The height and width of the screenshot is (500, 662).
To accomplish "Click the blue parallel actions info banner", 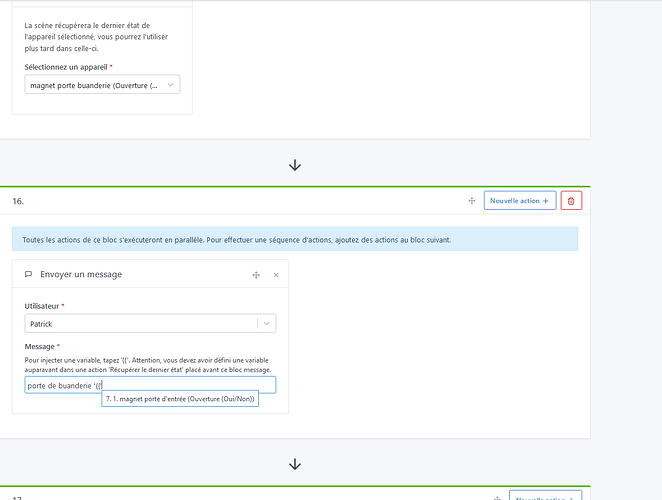I will [295, 240].
